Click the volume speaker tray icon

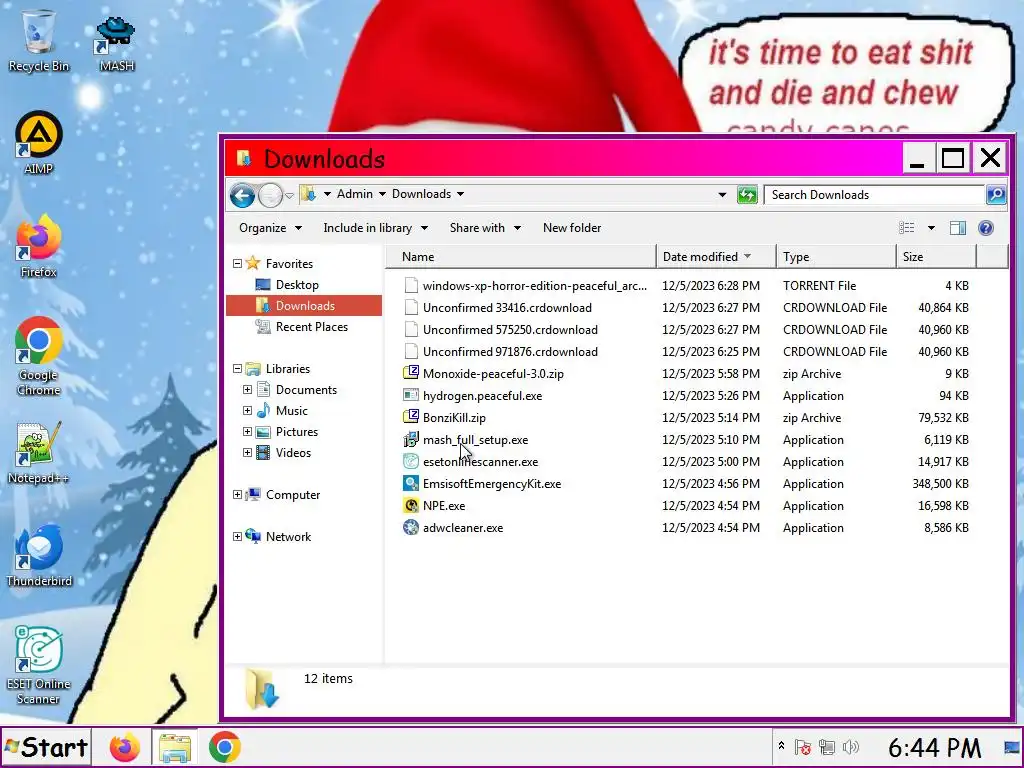click(x=850, y=747)
